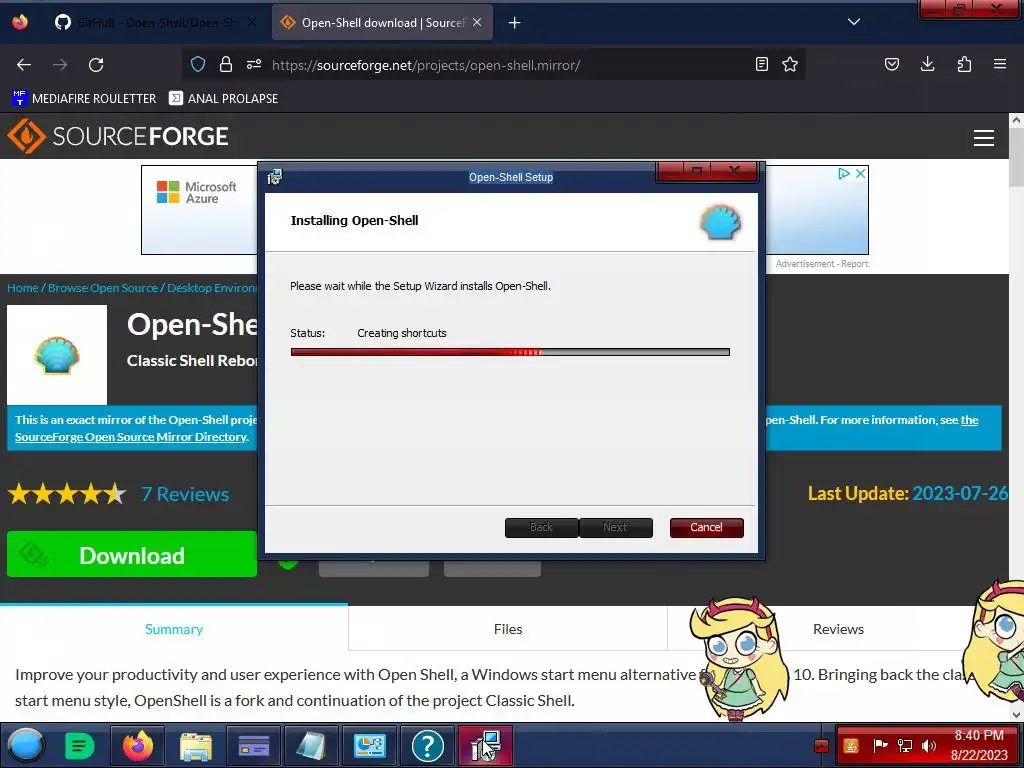The height and width of the screenshot is (768, 1024).
Task: Click the 'Creating shortcuts' status text
Action: tap(402, 333)
